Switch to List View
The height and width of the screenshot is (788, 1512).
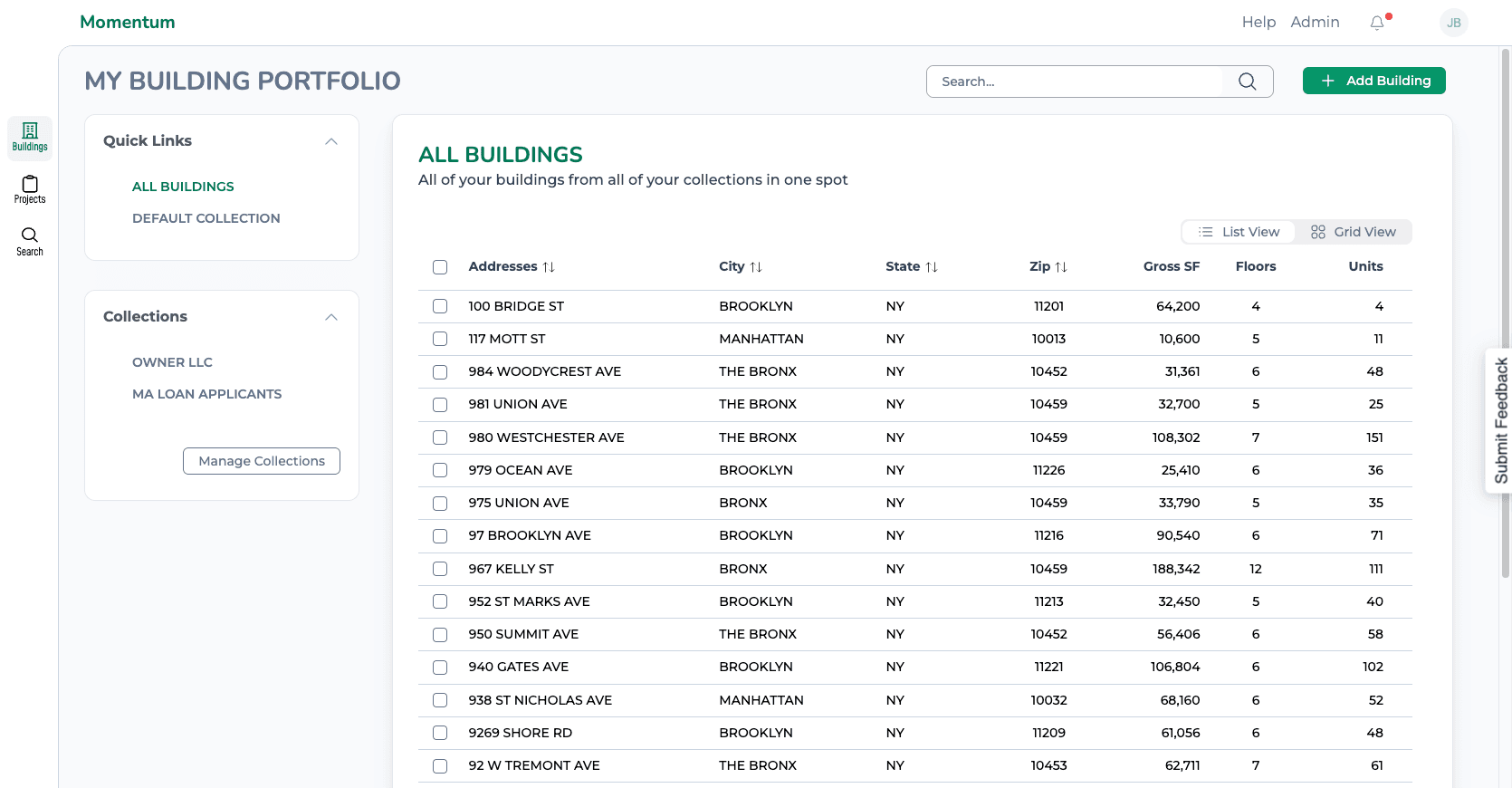(x=1239, y=232)
